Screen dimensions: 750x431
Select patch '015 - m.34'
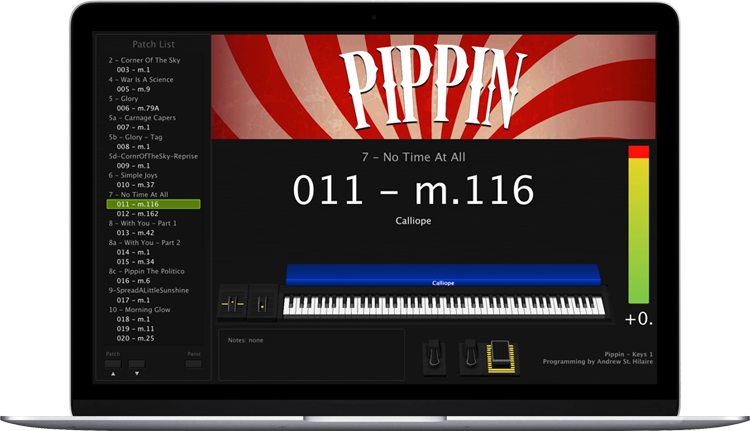point(135,262)
